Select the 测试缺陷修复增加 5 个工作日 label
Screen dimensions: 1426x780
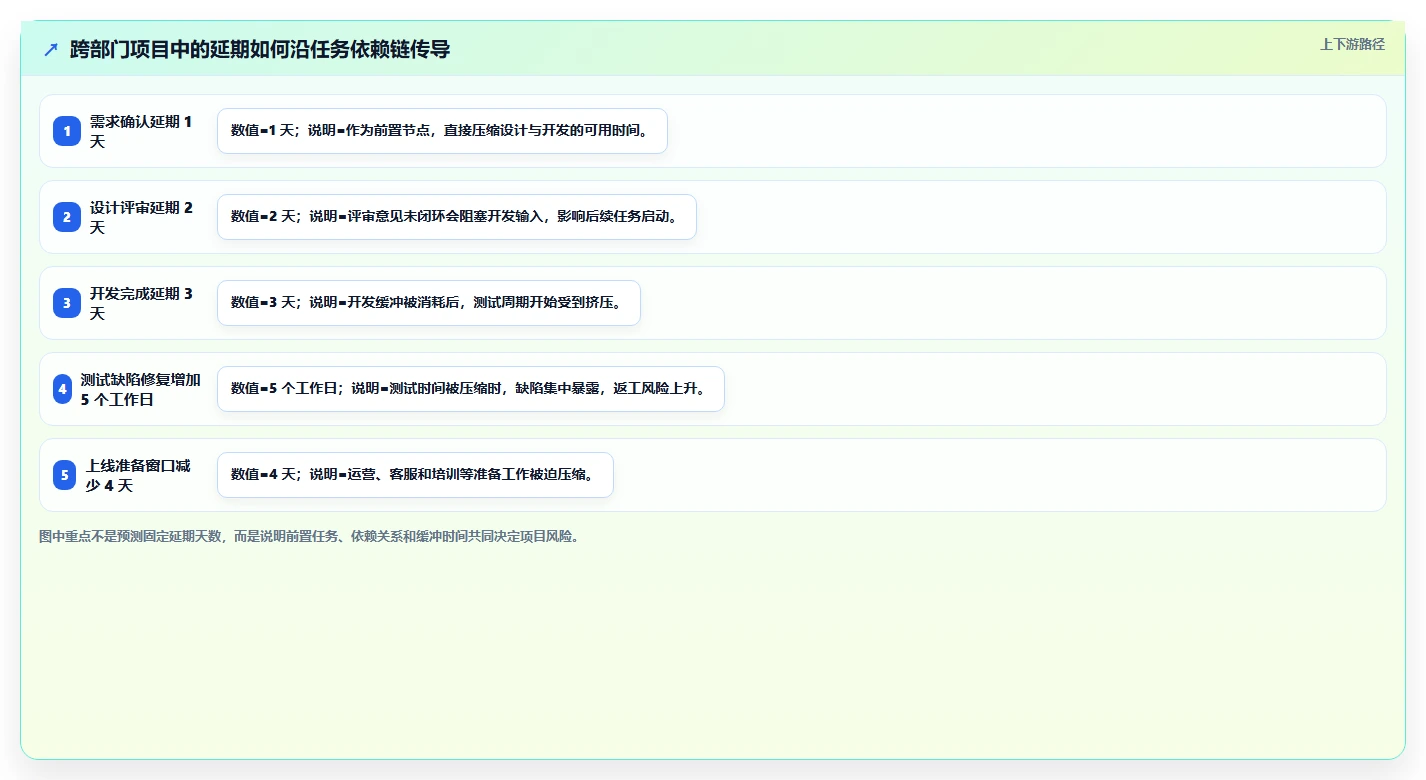click(x=141, y=389)
